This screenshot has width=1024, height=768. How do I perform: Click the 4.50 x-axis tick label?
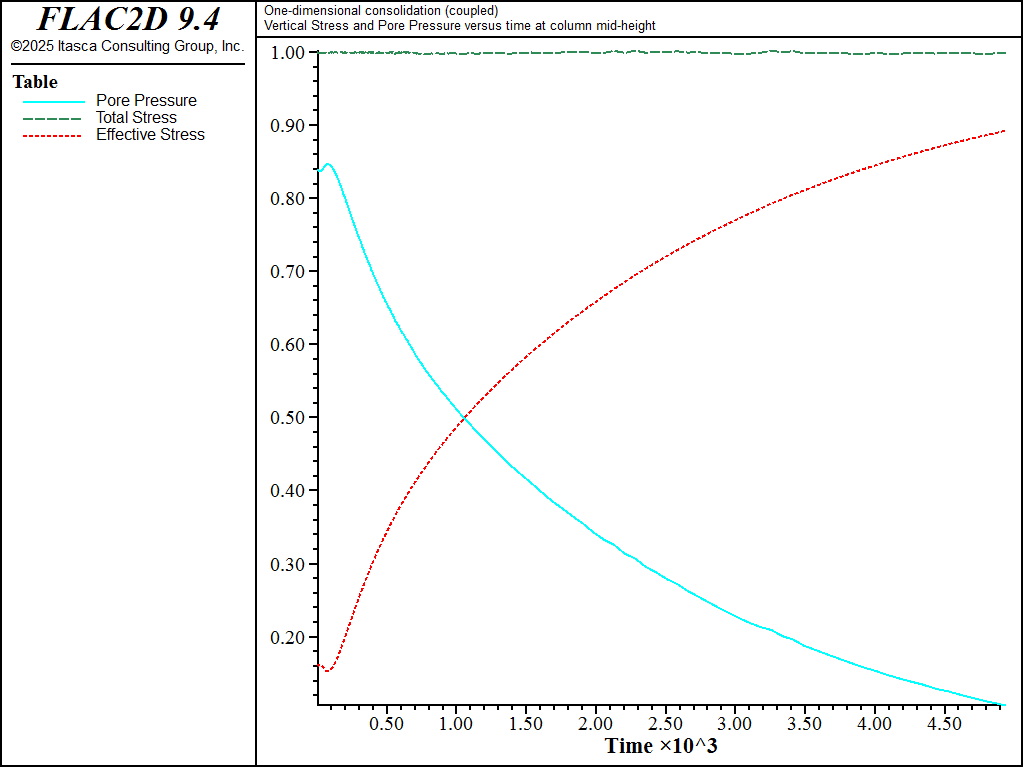click(945, 723)
